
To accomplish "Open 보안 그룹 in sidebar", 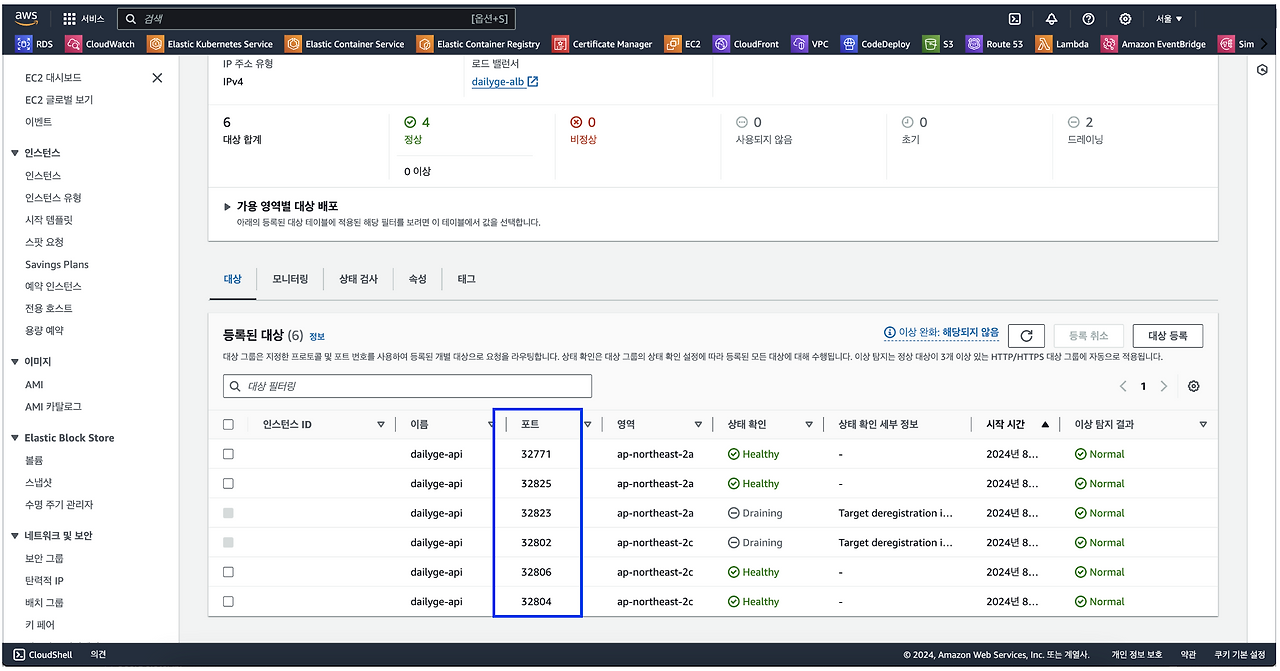I will (x=44, y=559).
